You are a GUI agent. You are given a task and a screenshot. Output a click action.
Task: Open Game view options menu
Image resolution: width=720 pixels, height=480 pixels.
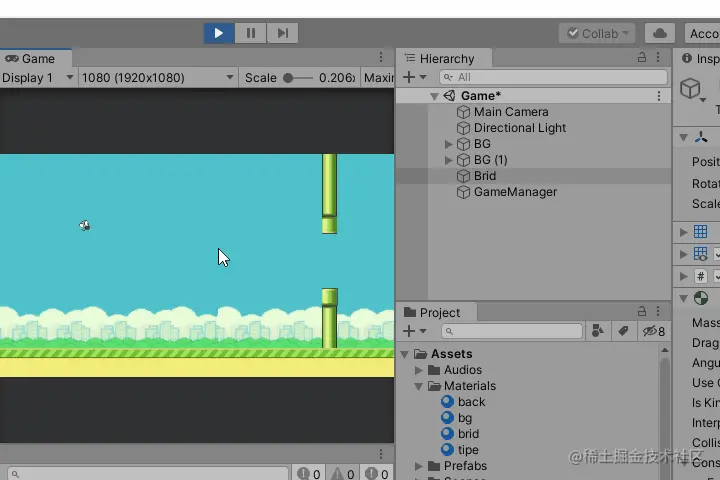(x=381, y=57)
